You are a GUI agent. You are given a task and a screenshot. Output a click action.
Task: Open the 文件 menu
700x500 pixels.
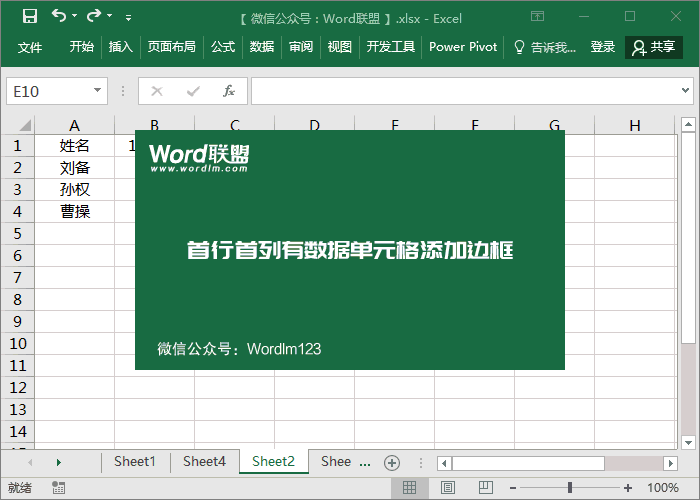pyautogui.click(x=30, y=47)
